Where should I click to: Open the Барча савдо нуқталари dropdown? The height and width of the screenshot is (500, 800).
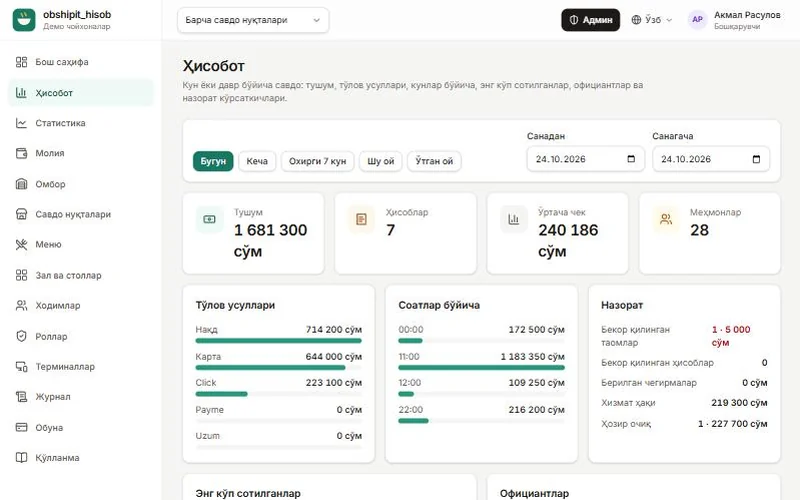253,20
